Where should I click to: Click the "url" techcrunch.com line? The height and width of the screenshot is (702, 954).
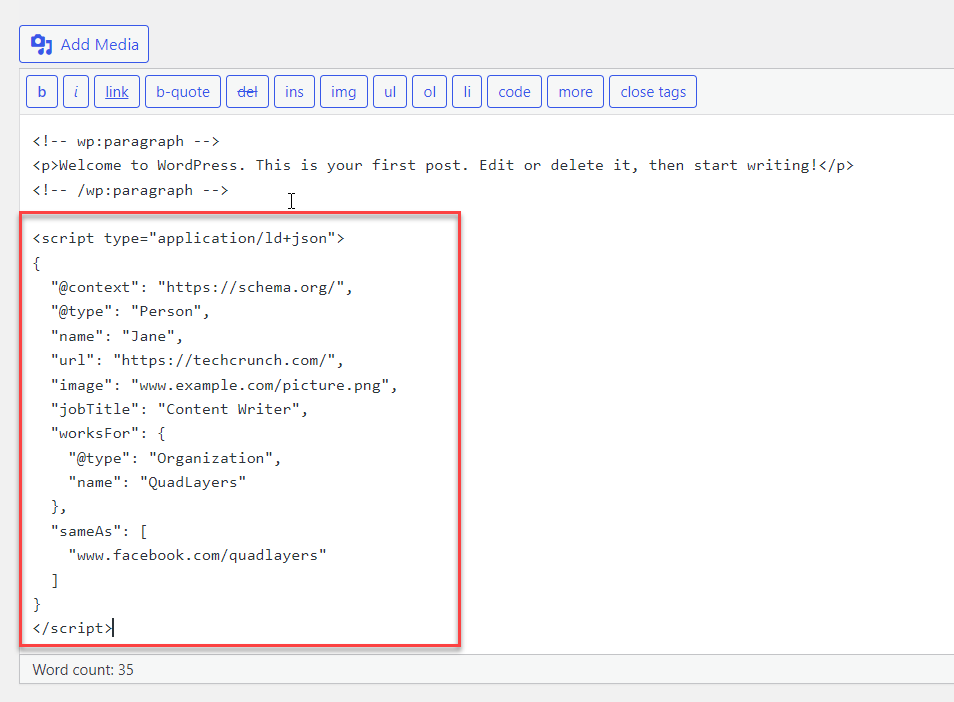[x=197, y=361]
